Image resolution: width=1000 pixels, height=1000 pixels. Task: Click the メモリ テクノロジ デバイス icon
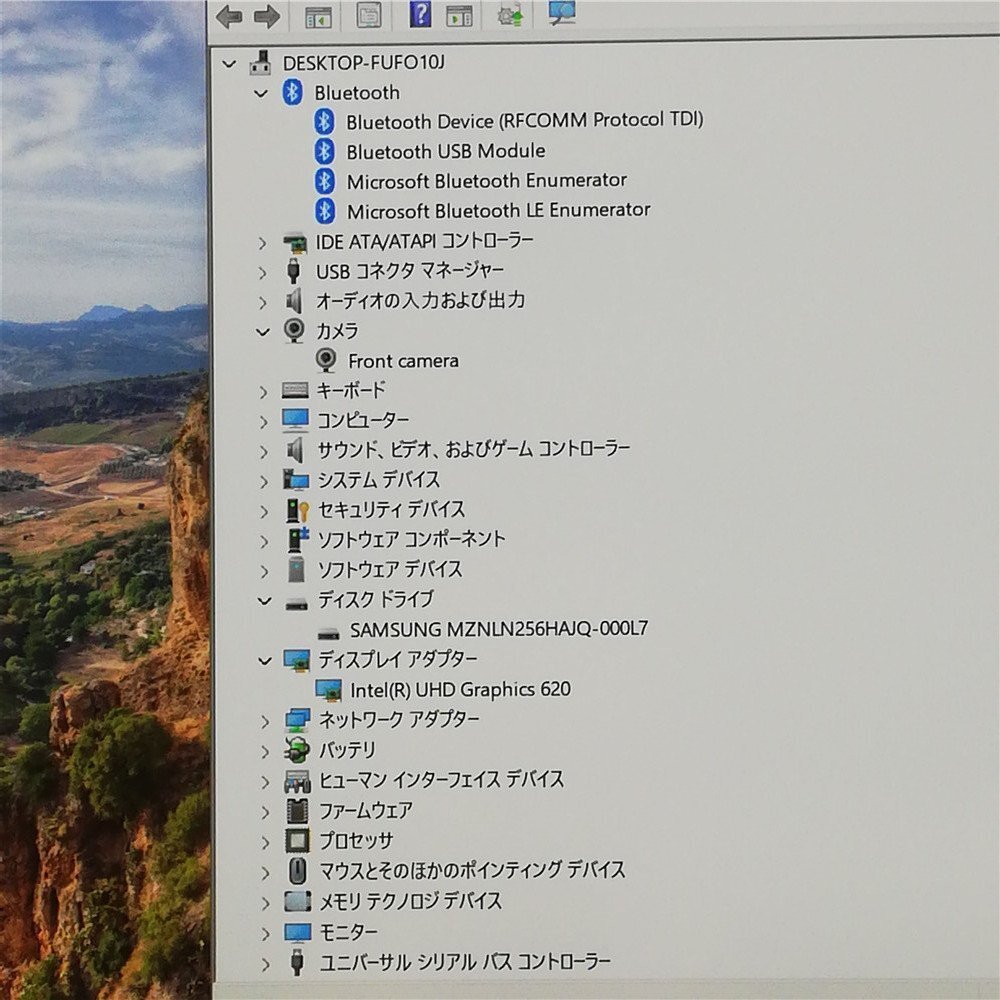pyautogui.click(x=298, y=901)
